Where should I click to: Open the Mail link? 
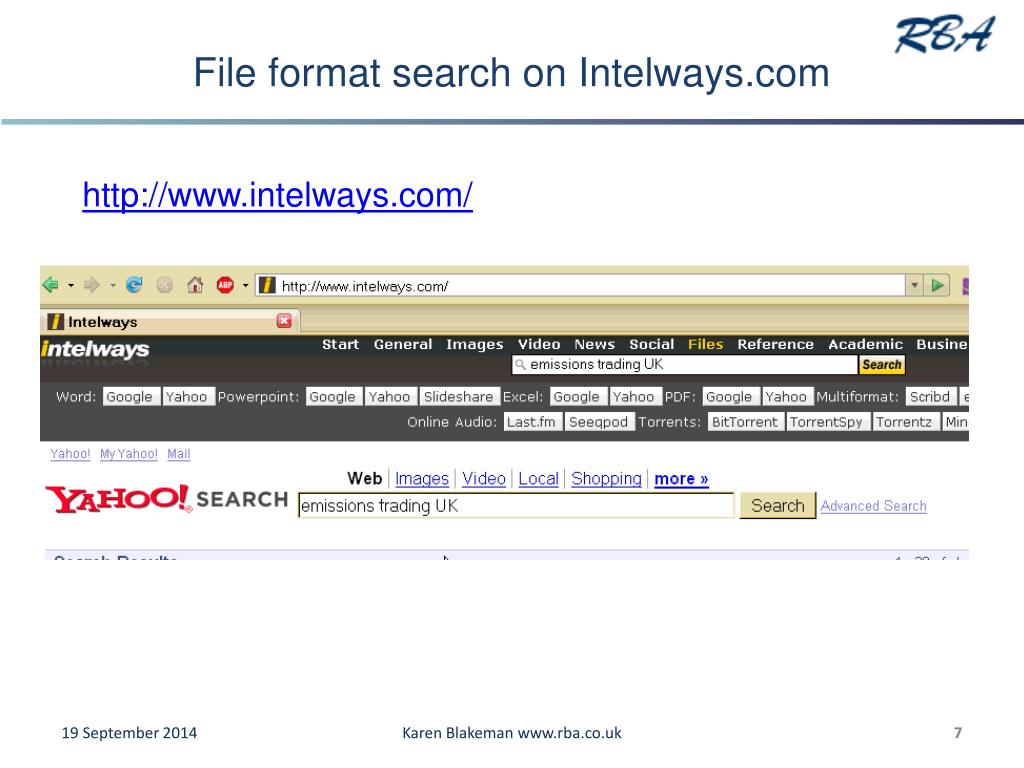pyautogui.click(x=178, y=453)
